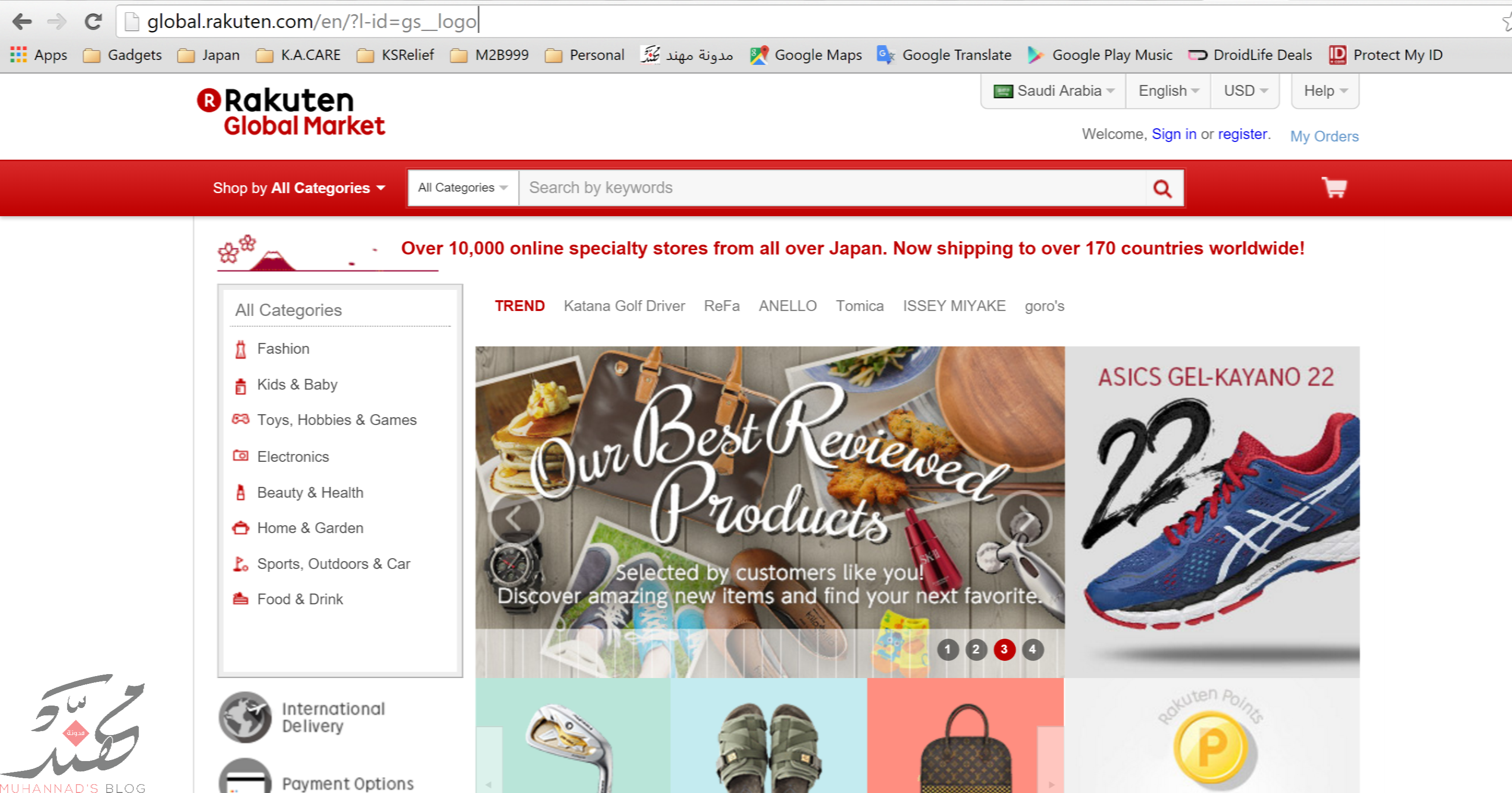
Task: Click the Katana Golf Driver trend link
Action: coord(625,306)
